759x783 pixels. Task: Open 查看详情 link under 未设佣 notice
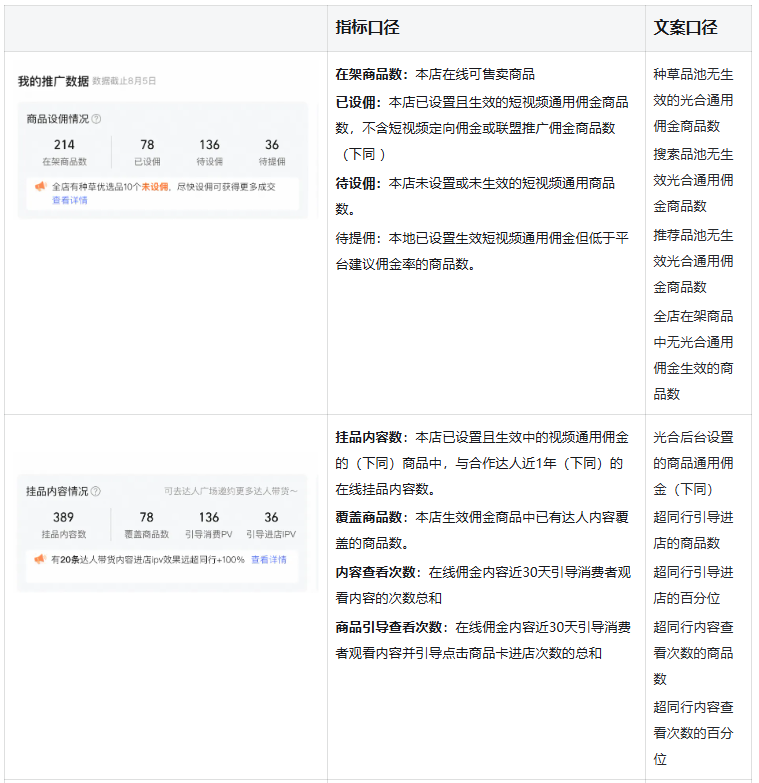point(69,200)
